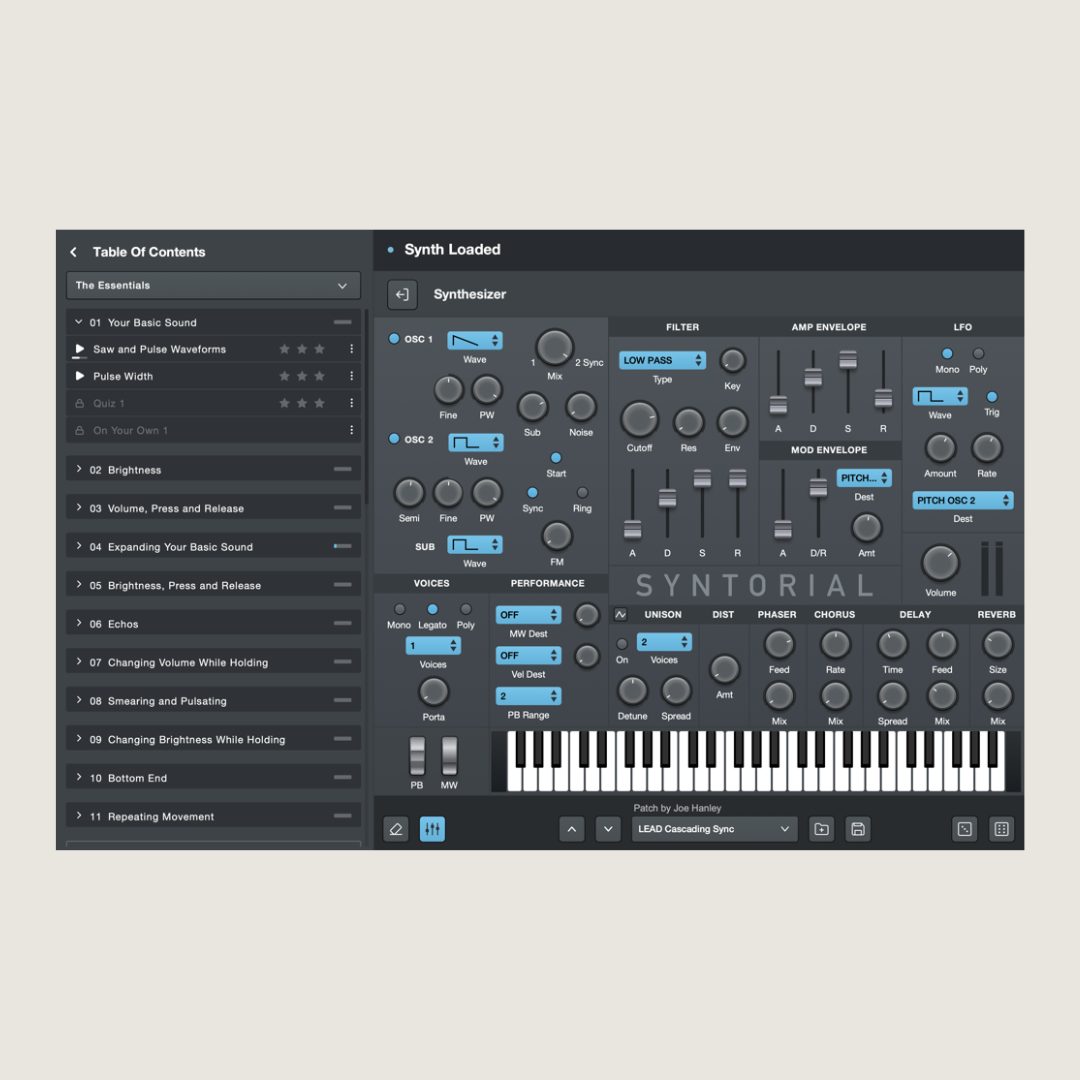1080x1080 pixels.
Task: Click the grid keypad icon at bottom right
Action: pos(1001,829)
